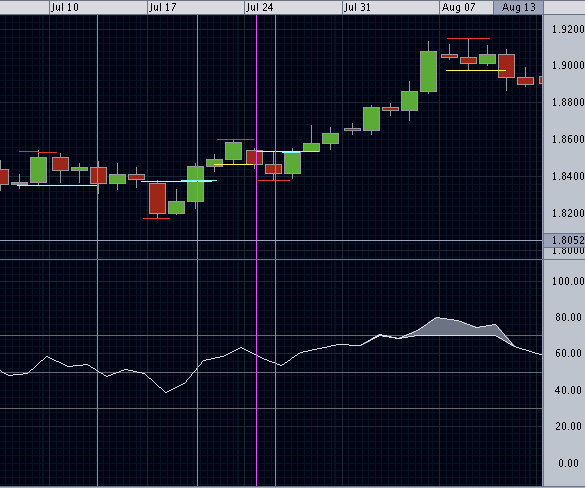Click the Aug 07 date header

coord(459,7)
